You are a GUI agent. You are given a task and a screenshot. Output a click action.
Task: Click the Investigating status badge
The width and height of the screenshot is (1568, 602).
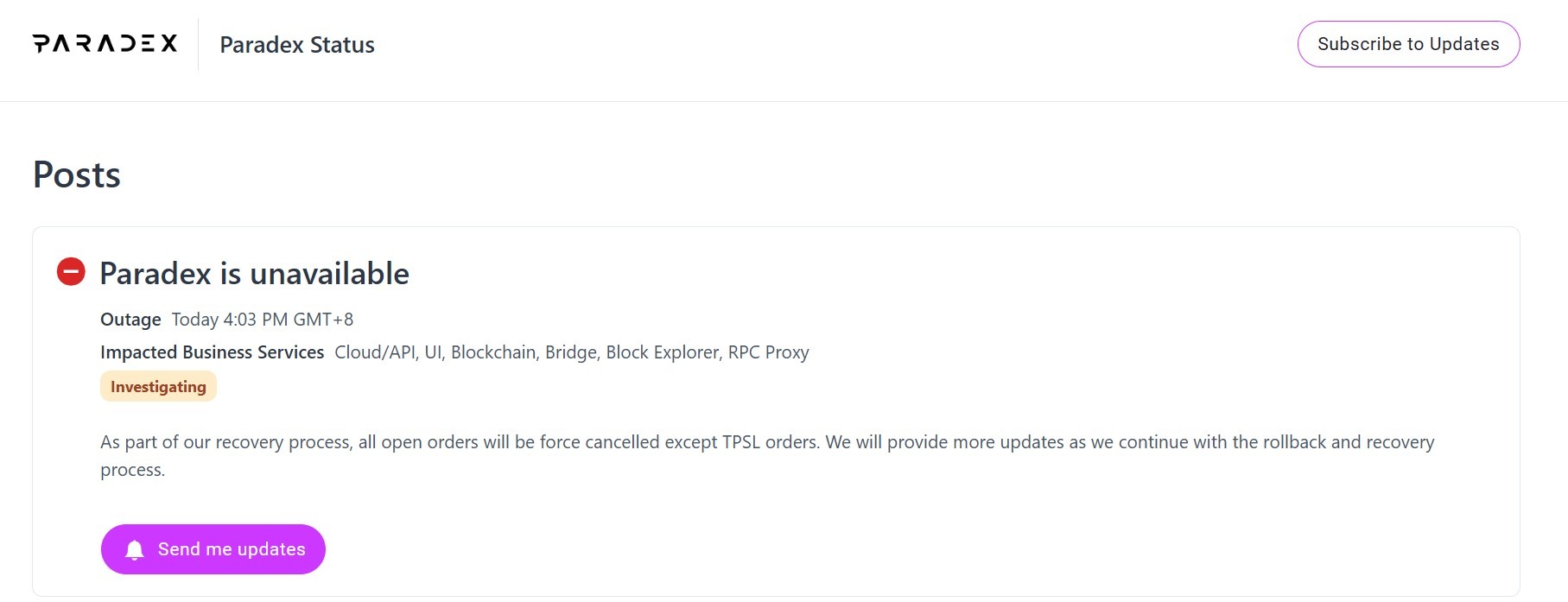158,387
